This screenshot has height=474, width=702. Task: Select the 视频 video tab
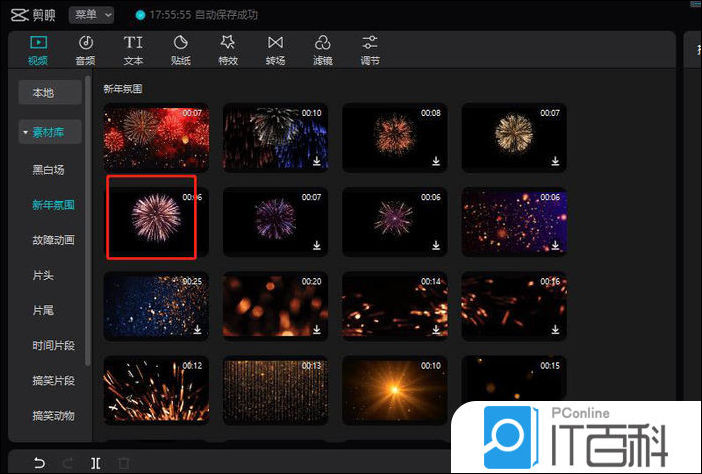pyautogui.click(x=38, y=49)
